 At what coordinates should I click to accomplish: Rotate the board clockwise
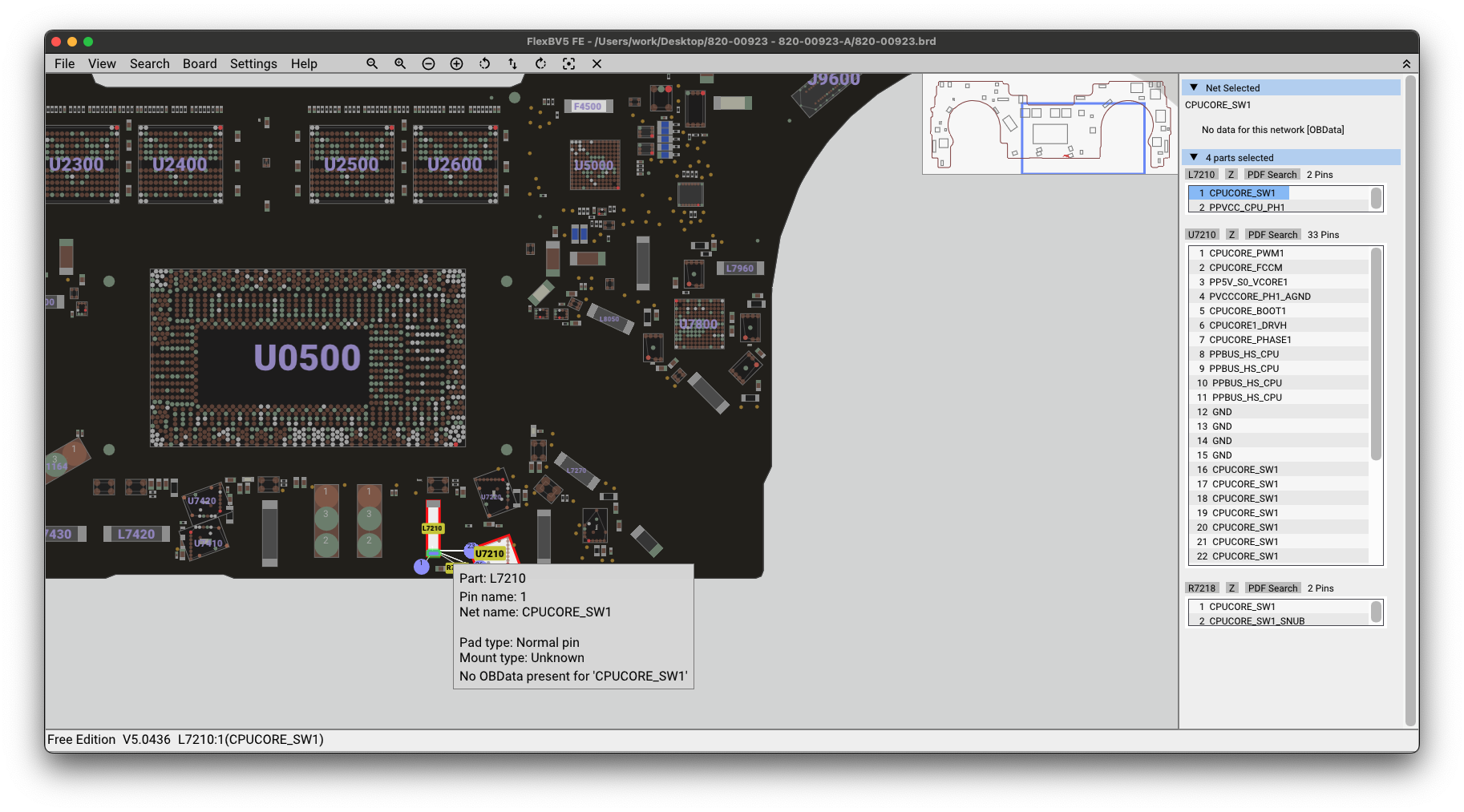540,63
